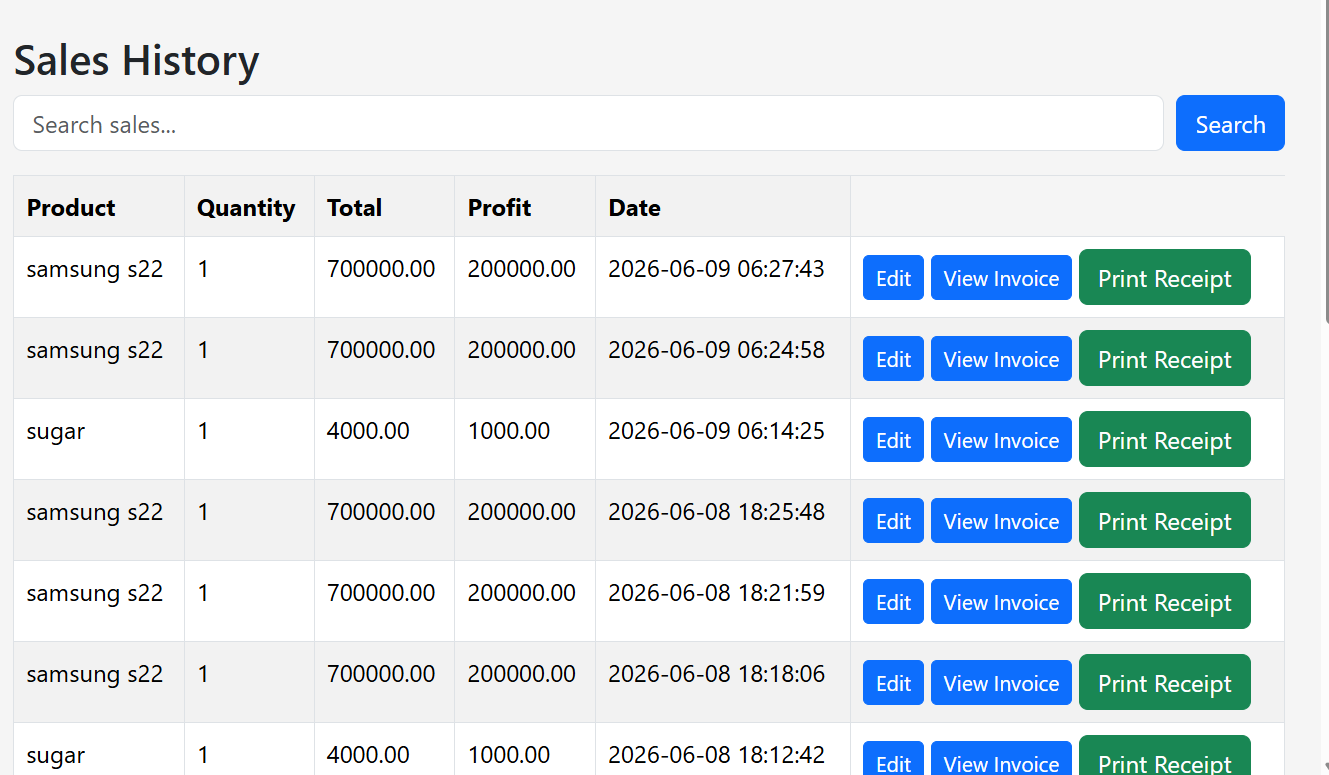This screenshot has height=775, width=1329.
Task: Select the date 2026-06-08 18:25:48
Action: point(716,512)
